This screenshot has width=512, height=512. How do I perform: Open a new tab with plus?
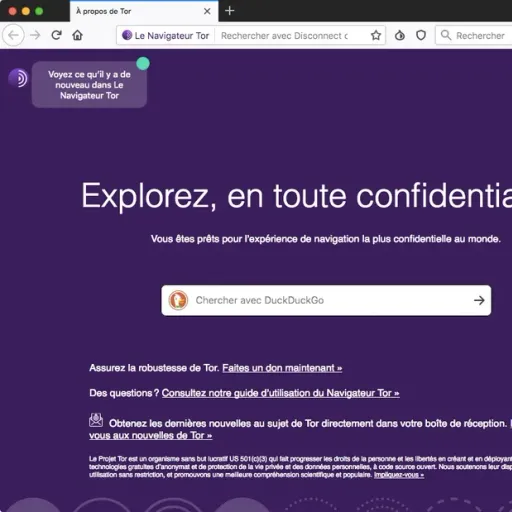[x=229, y=11]
